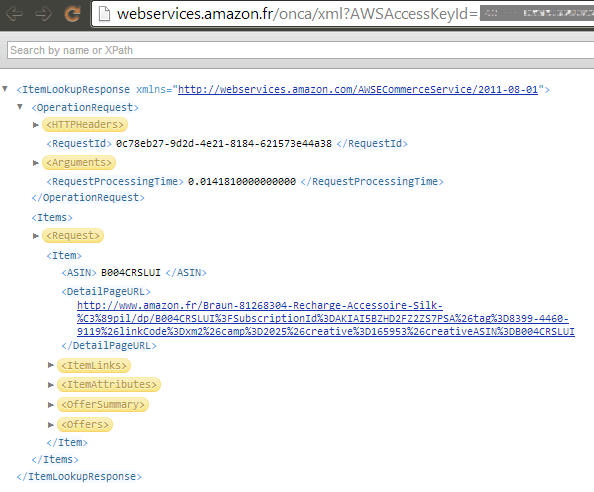
Task: Click the closing RequestId tag
Action: (372, 144)
